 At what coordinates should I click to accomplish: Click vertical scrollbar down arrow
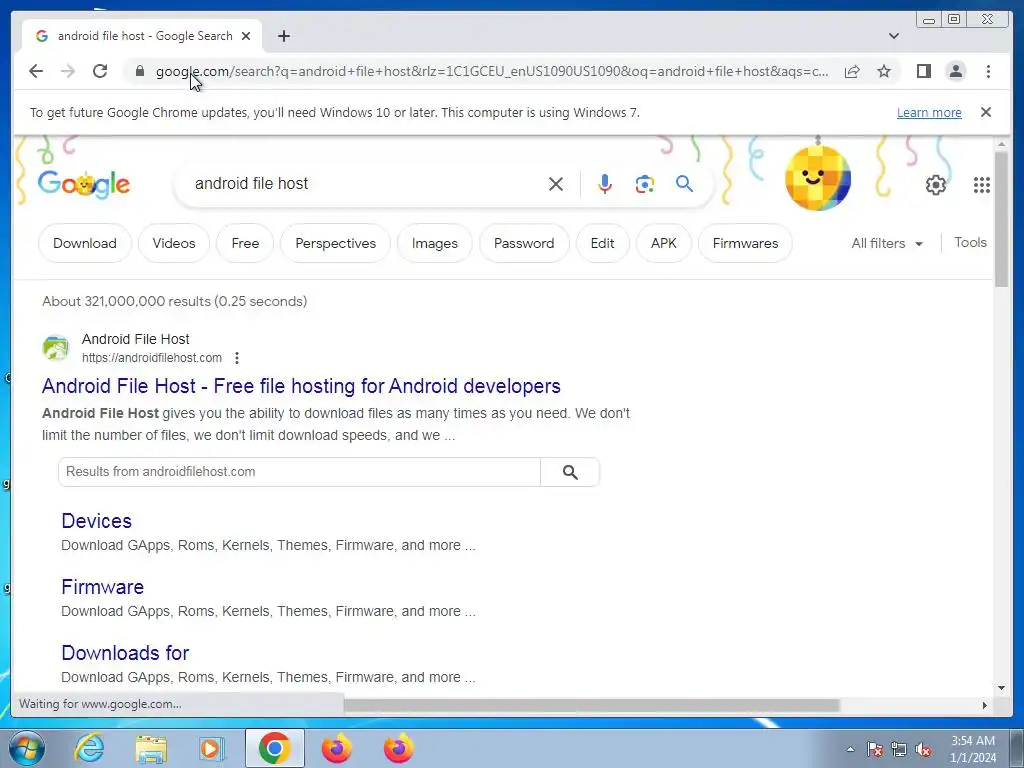tap(1002, 687)
